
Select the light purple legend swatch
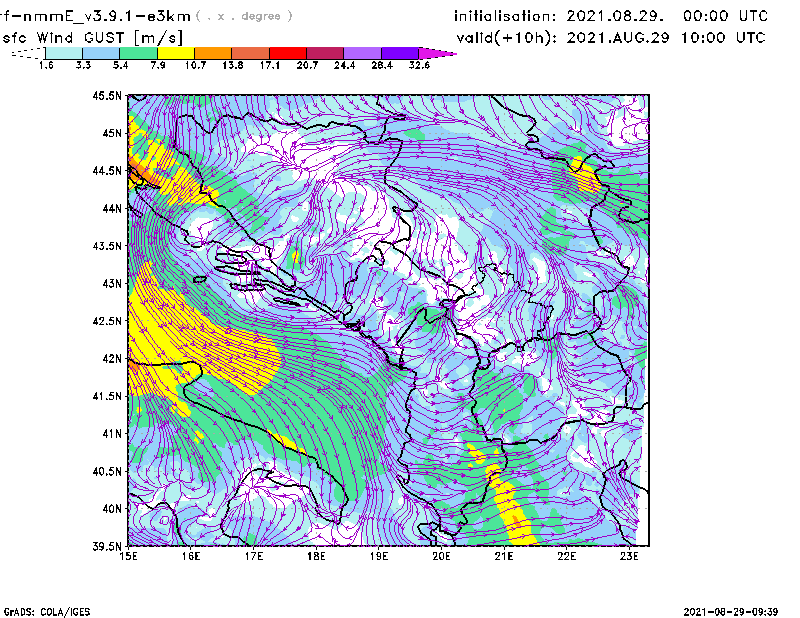tap(362, 54)
